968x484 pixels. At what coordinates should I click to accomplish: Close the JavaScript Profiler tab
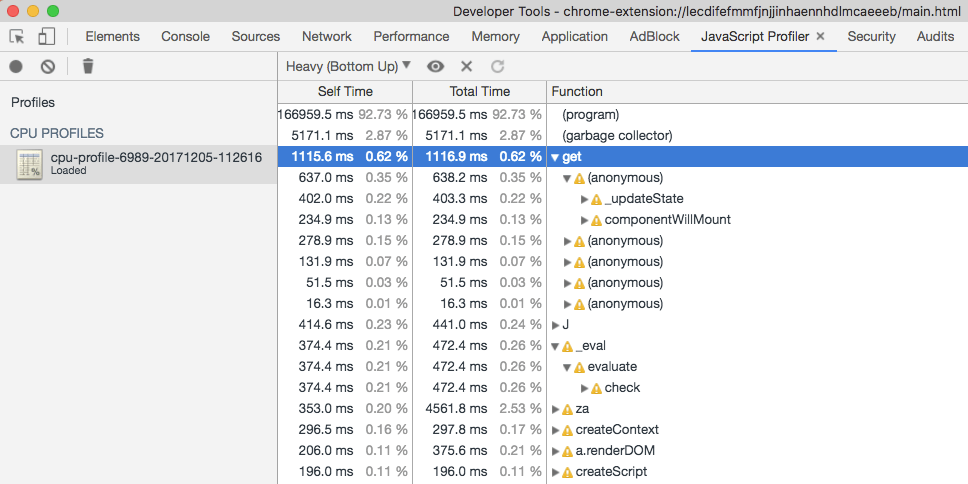(820, 36)
